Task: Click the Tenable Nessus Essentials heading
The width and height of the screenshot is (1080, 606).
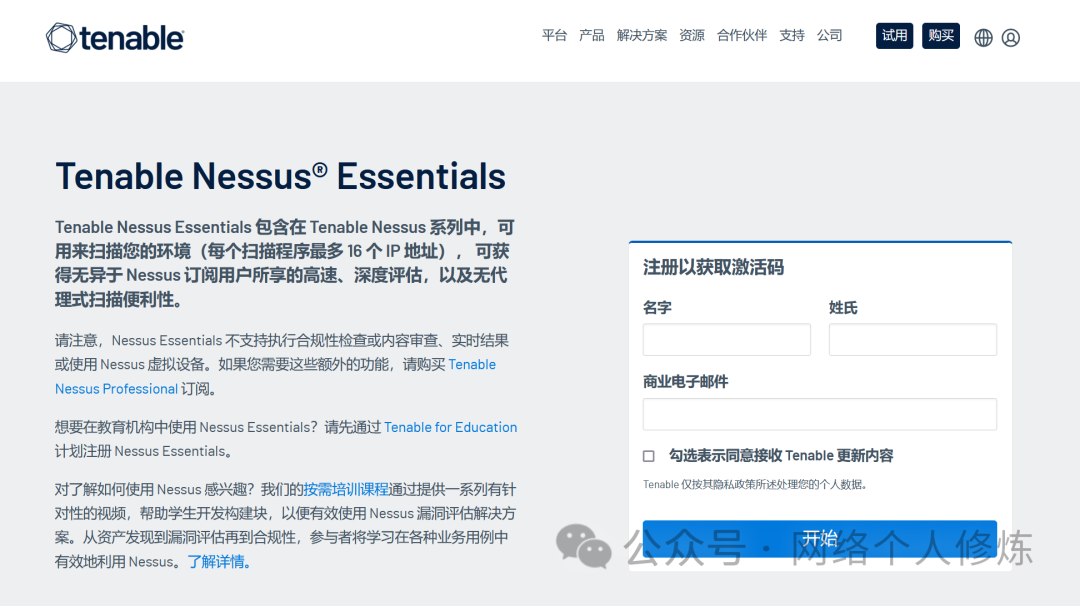Action: pyautogui.click(x=280, y=176)
